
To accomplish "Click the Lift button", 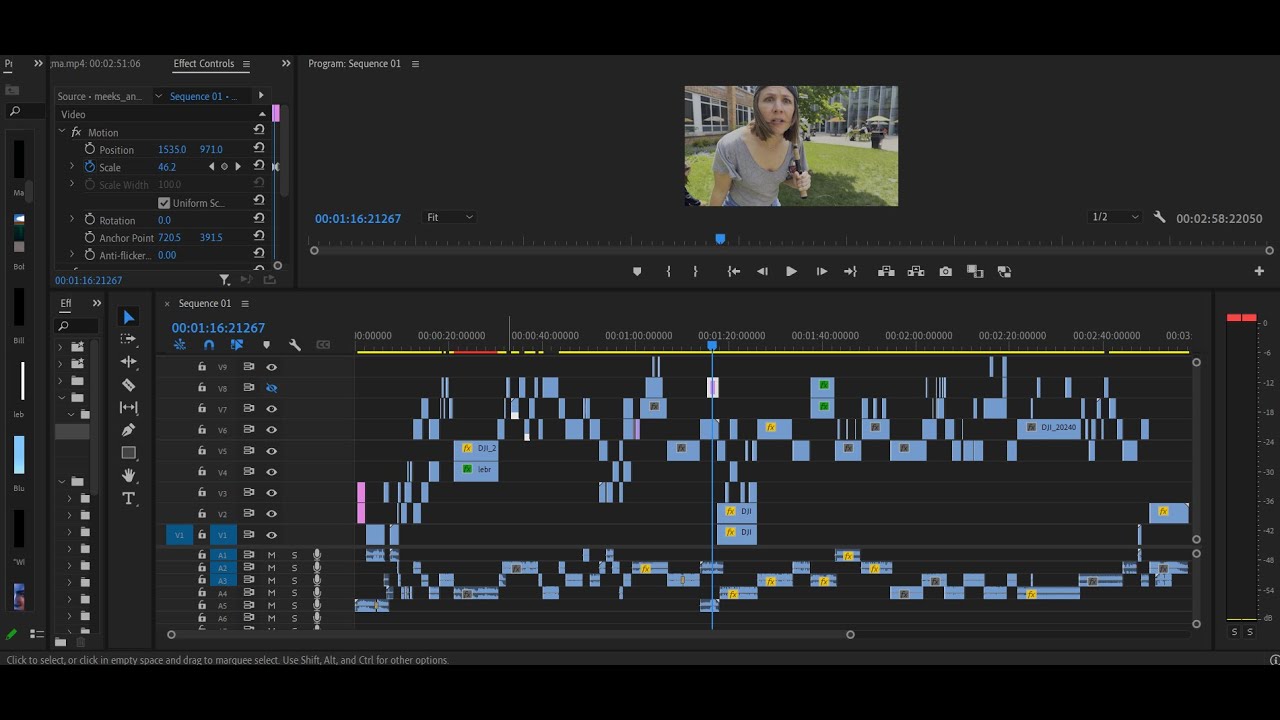I will (x=886, y=271).
